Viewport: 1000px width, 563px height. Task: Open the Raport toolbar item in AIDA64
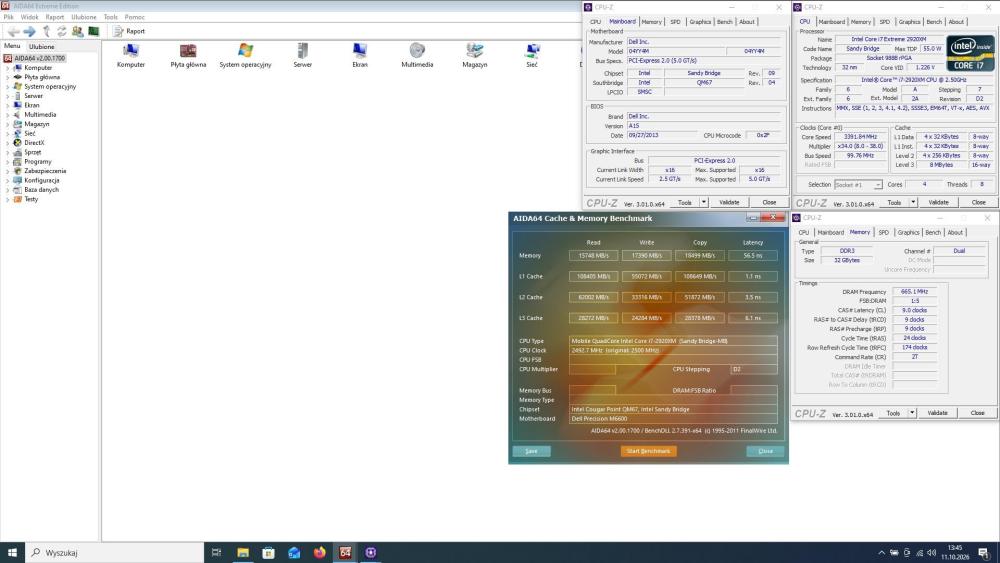coord(129,31)
